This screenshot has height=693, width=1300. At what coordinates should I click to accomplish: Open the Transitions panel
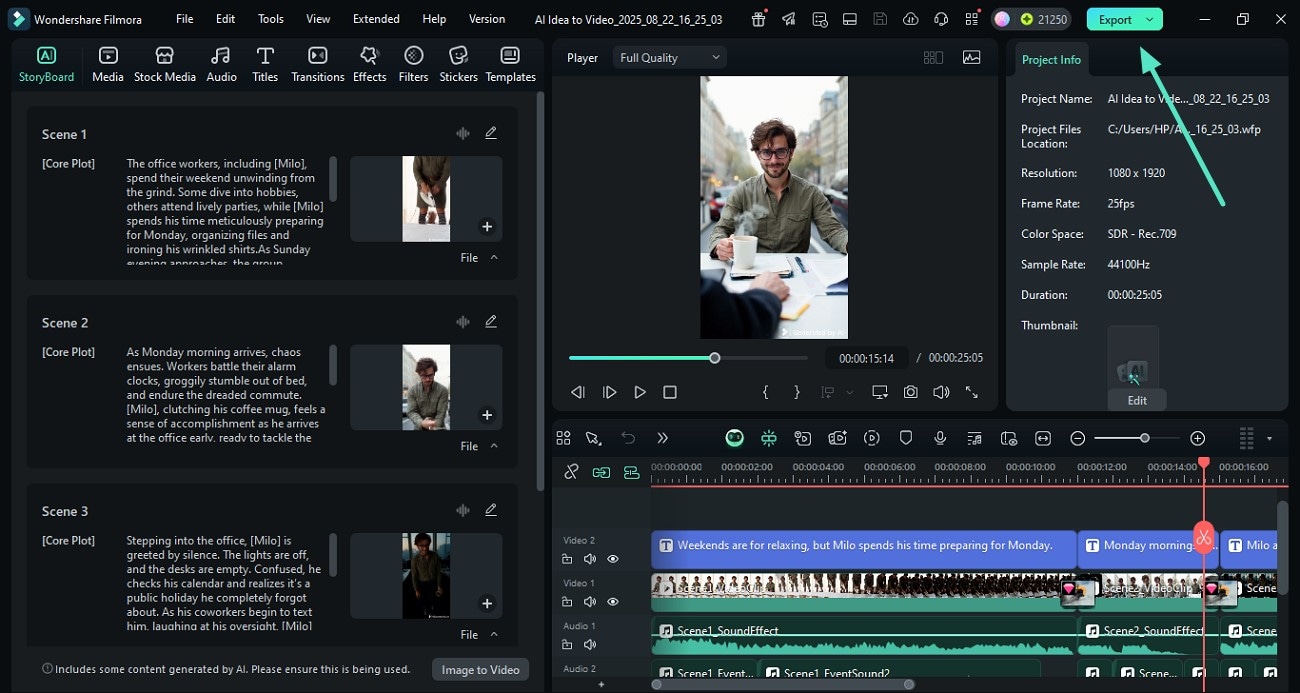point(318,64)
